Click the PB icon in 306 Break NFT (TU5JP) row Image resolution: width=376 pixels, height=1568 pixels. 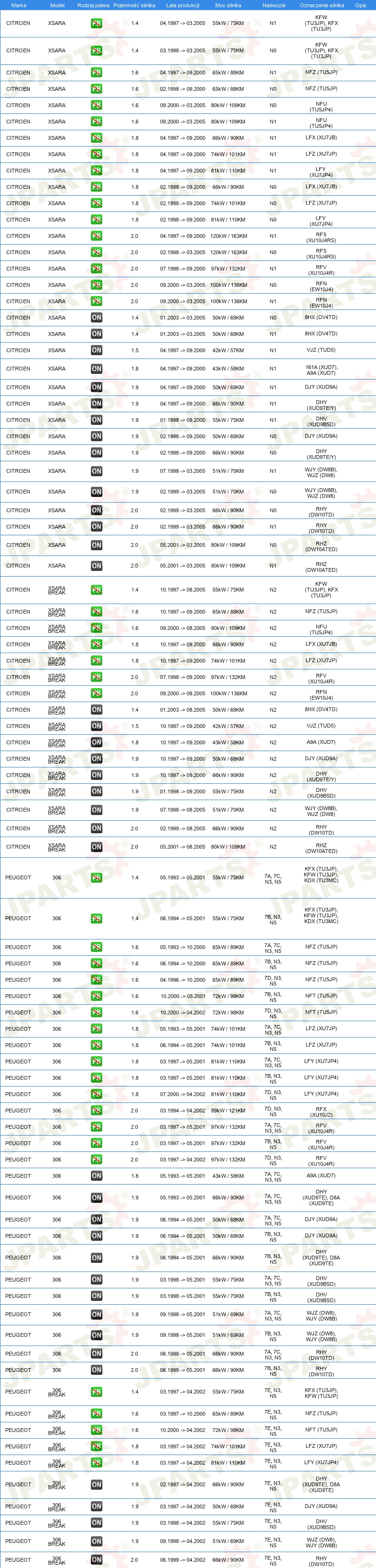96,1431
